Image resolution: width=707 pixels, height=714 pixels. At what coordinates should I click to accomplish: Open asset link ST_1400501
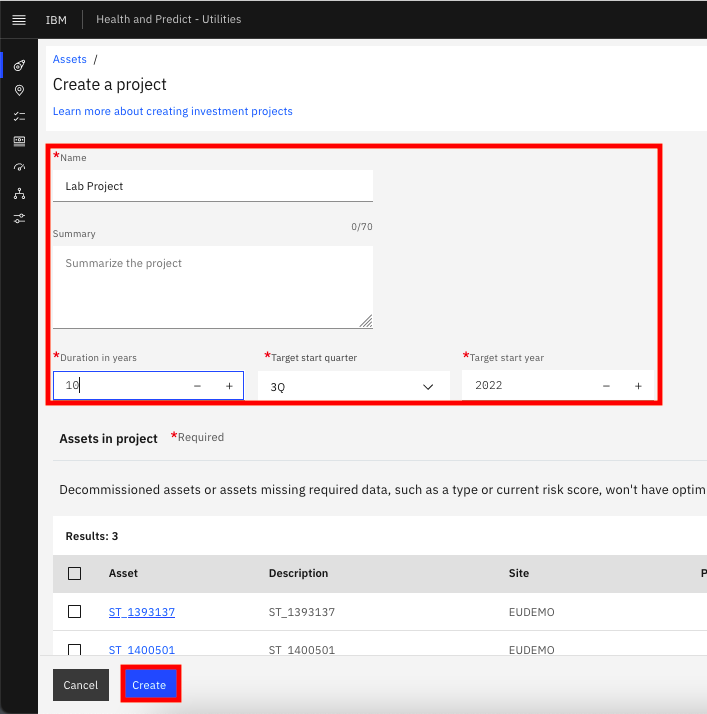142,650
